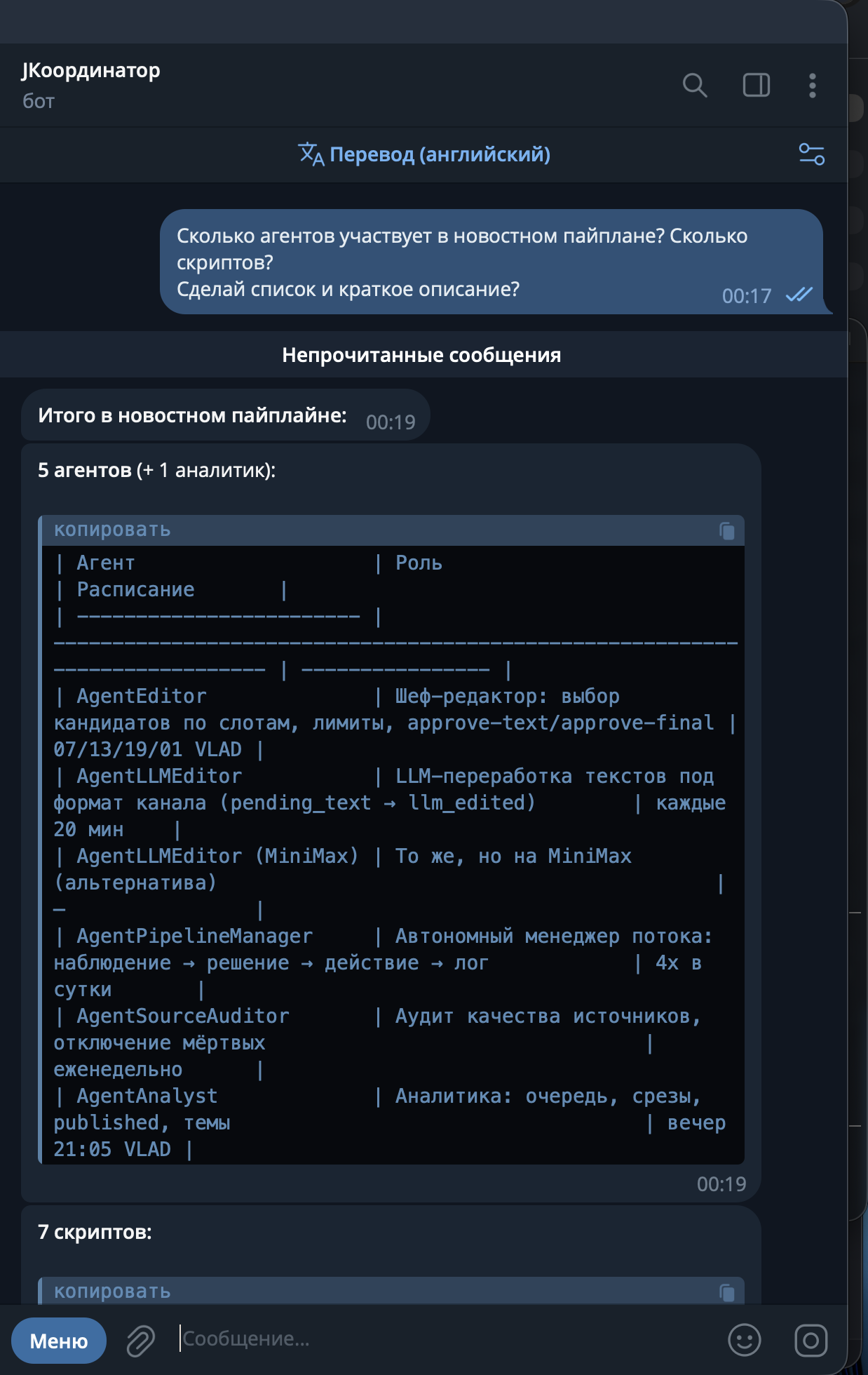Click the translate icon beside Перевод
Viewport: 868px width, 1375px height.
(x=311, y=154)
